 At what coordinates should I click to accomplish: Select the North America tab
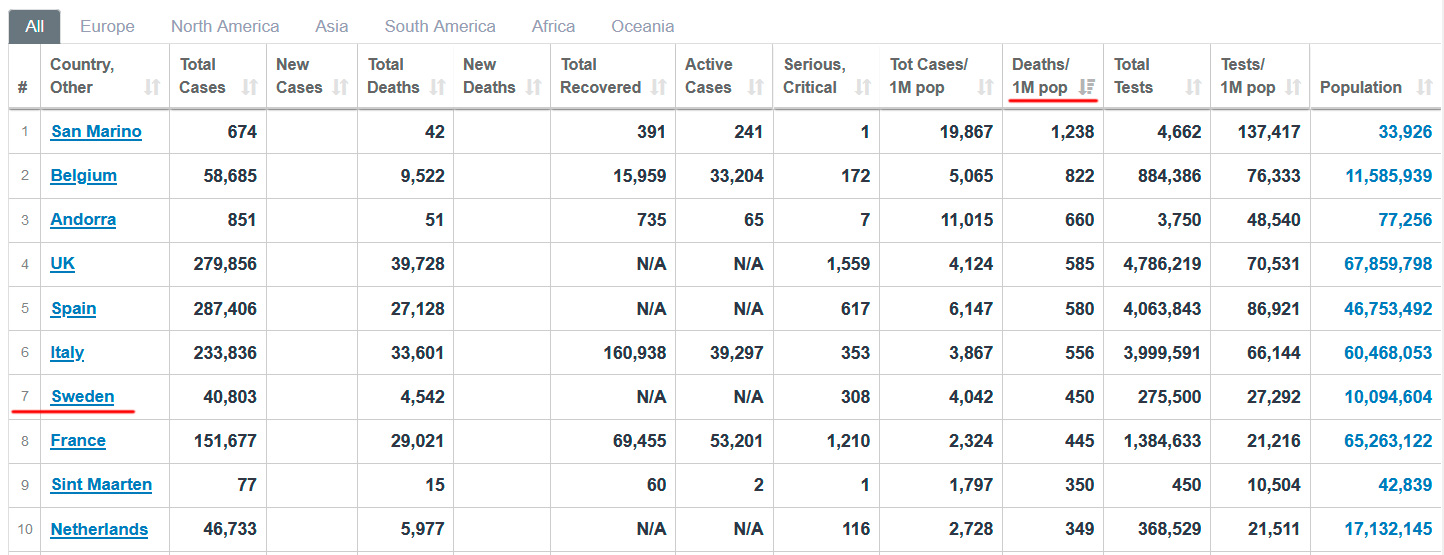[x=225, y=26]
